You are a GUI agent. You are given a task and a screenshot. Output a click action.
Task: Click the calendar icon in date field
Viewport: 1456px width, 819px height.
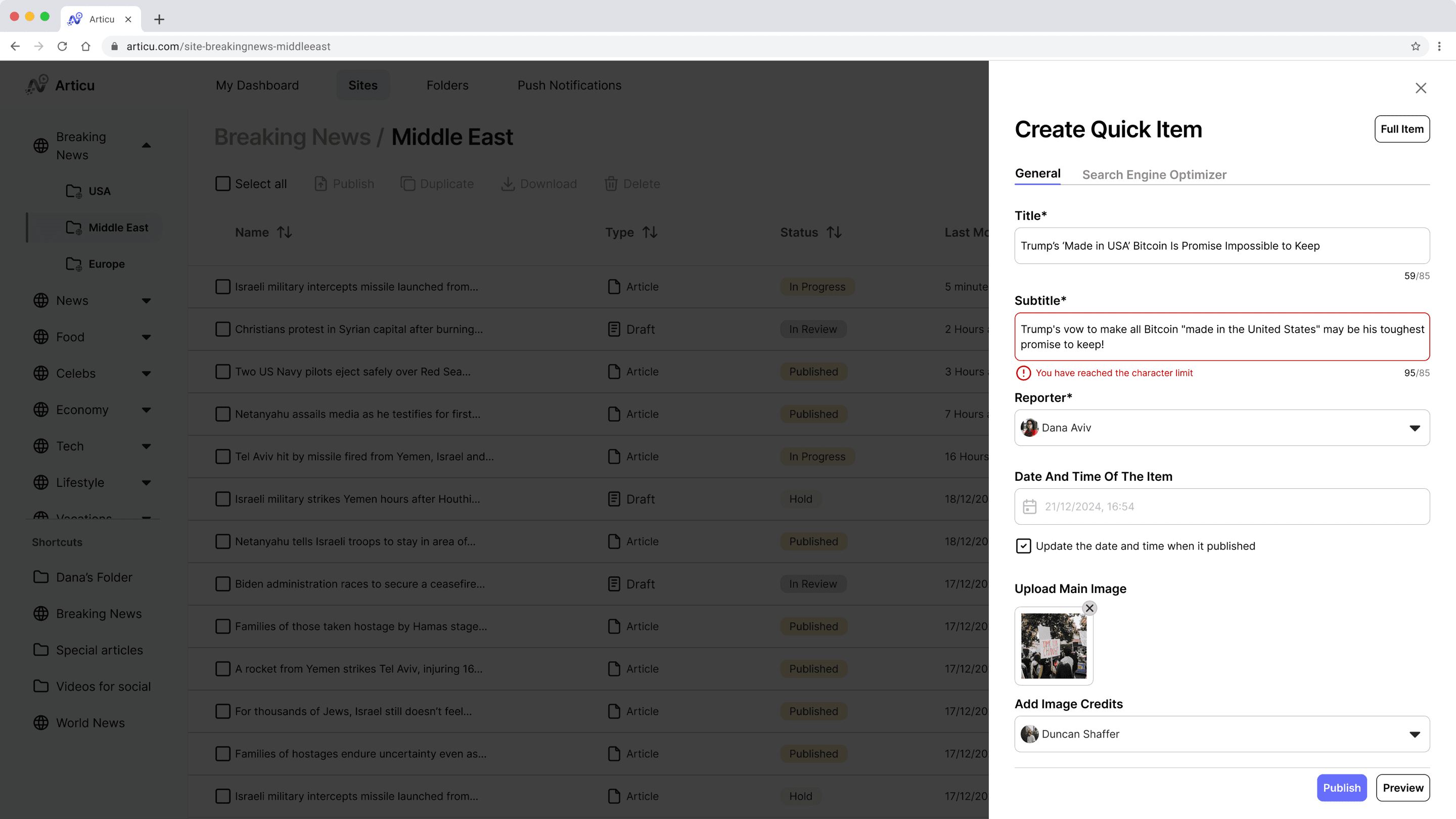pyautogui.click(x=1029, y=507)
